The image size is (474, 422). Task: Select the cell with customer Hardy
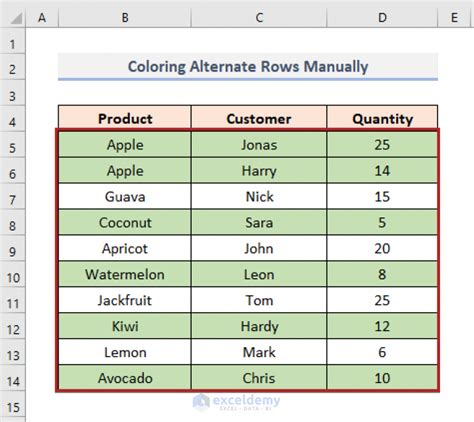tap(259, 326)
